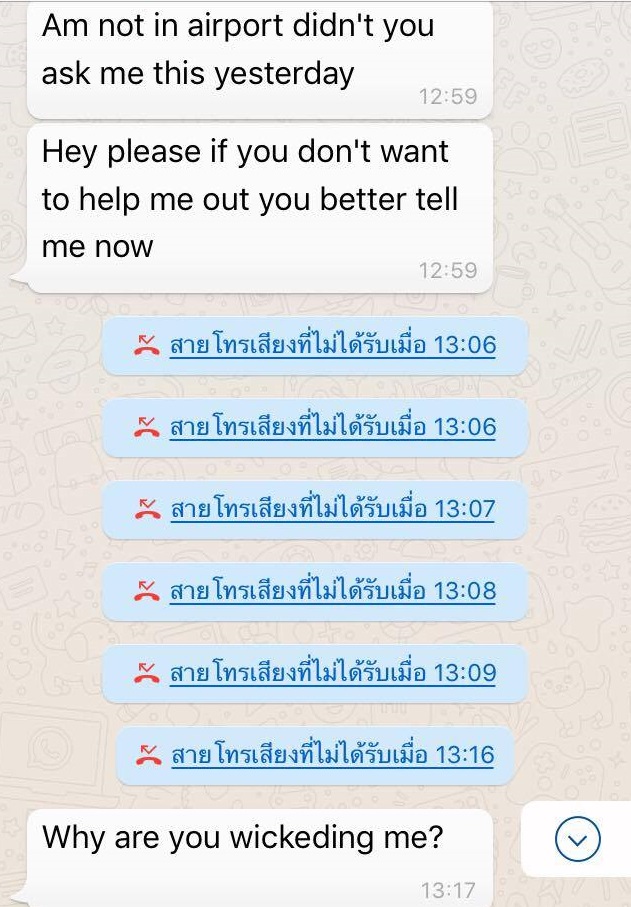This screenshot has height=907, width=631.
Task: Click the 13:16 missed call icon
Action: (x=149, y=755)
